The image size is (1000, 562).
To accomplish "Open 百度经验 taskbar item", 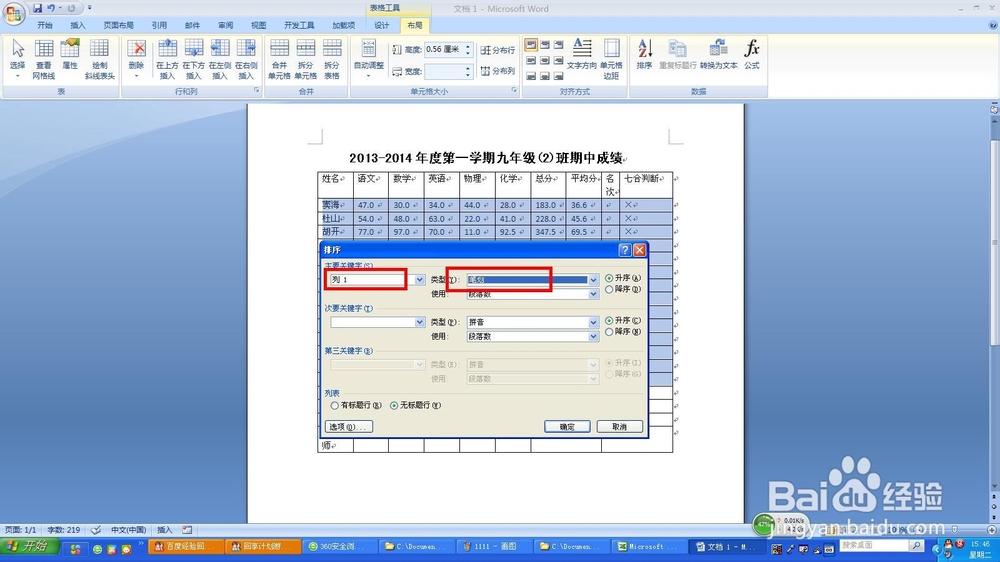I will 186,547.
